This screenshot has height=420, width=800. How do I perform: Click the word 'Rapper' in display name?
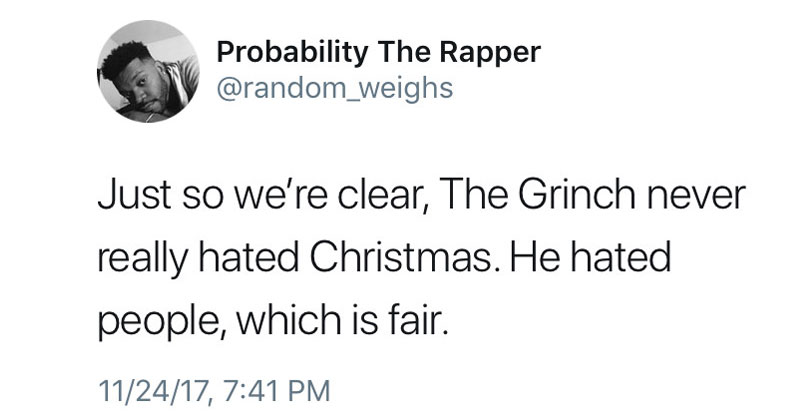tap(489, 54)
